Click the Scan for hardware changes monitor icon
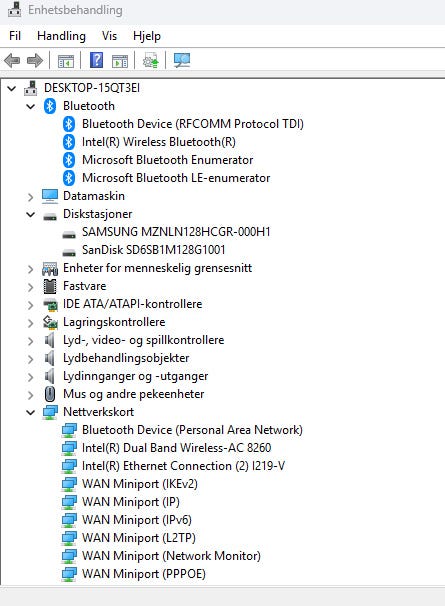 pyautogui.click(x=182, y=60)
